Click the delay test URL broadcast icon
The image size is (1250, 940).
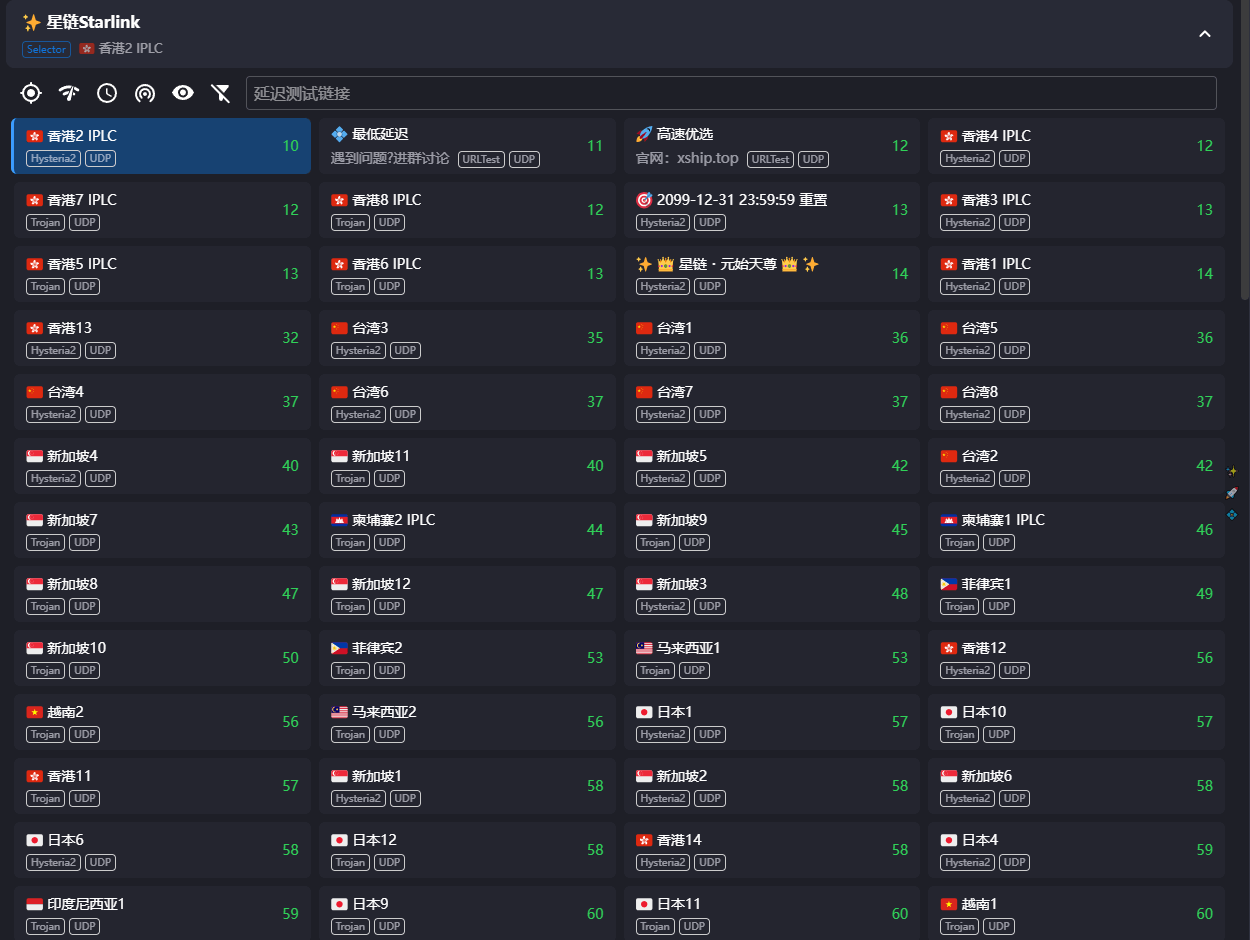[x=145, y=93]
